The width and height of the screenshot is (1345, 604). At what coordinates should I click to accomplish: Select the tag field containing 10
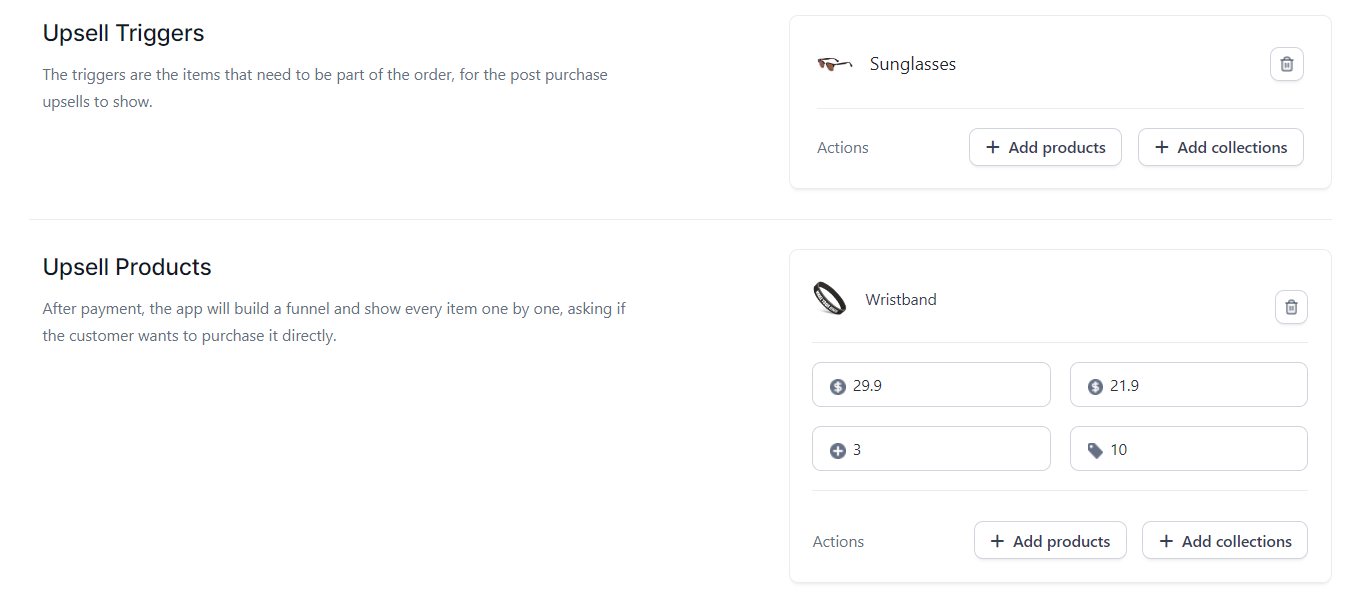(1189, 449)
